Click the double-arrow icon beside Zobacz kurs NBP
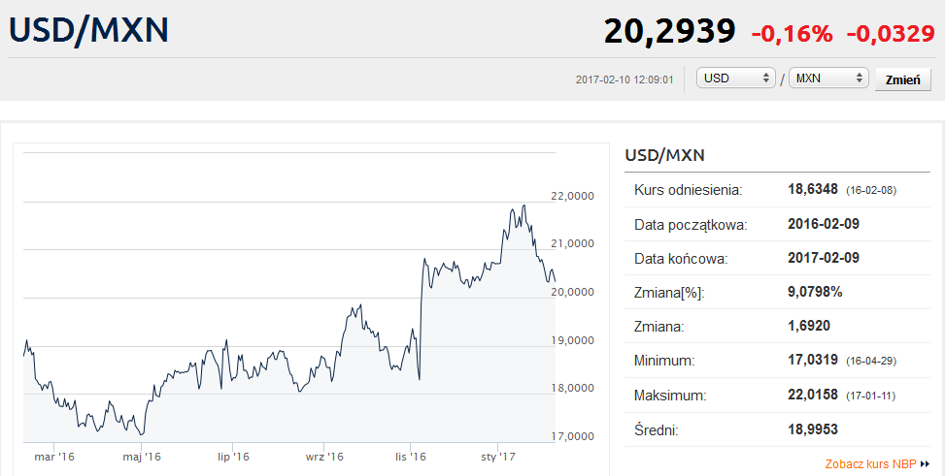The height and width of the screenshot is (476, 945). coord(925,464)
